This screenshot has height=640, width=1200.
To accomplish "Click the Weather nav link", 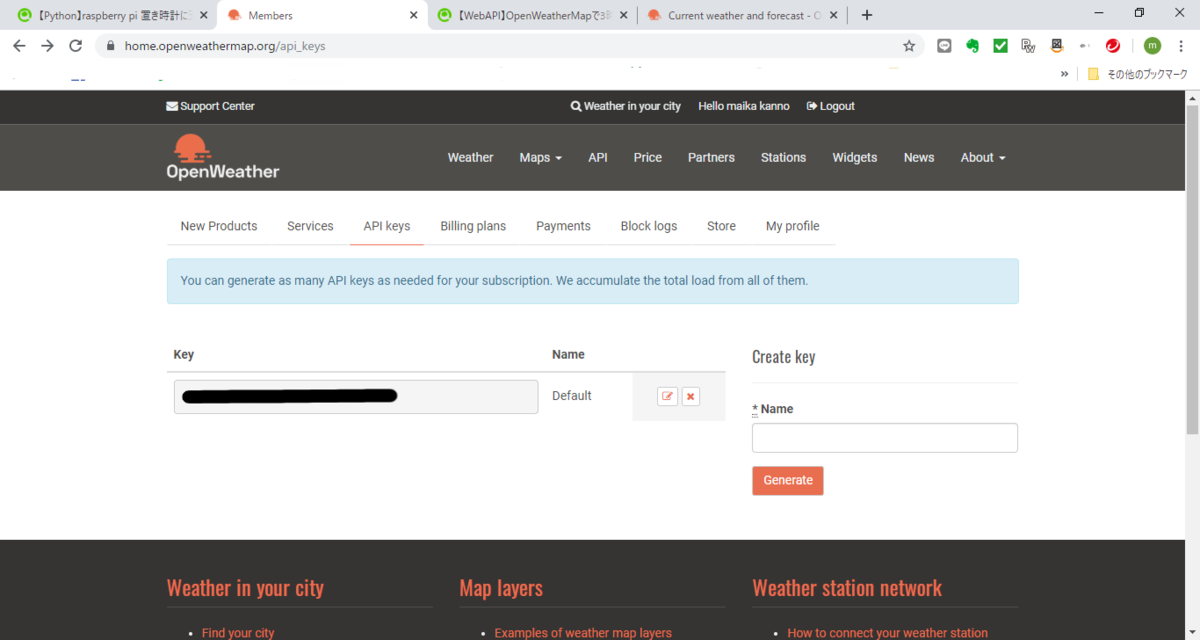I will [470, 157].
